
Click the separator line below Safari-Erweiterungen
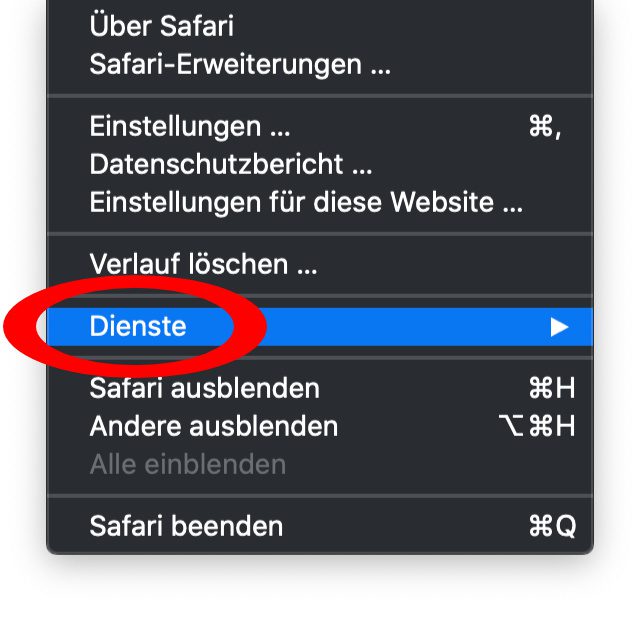point(320,96)
